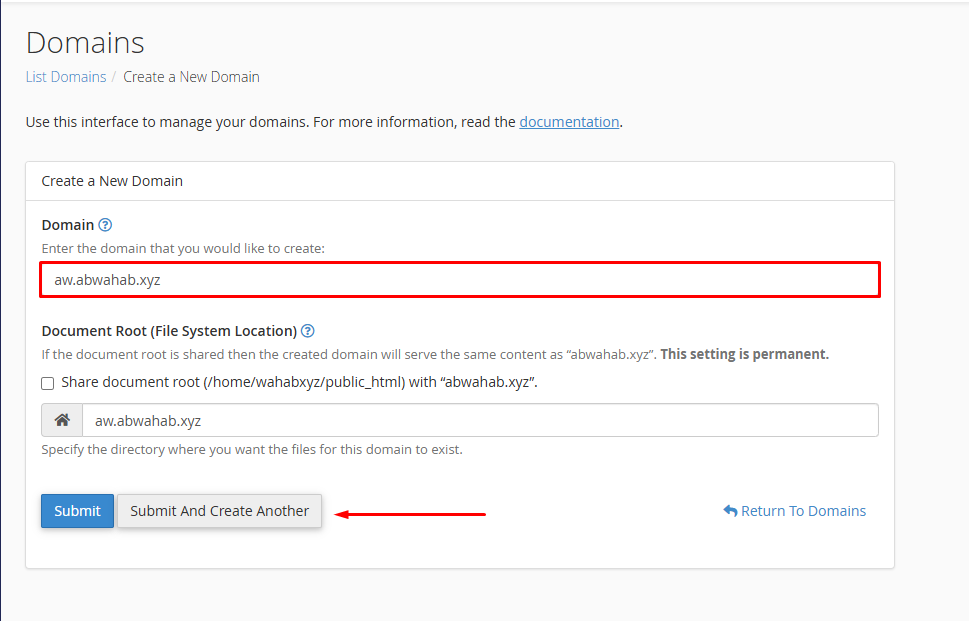This screenshot has height=621, width=969.
Task: Select the 'Create a New Domain' breadcrumb item
Action: click(x=191, y=77)
